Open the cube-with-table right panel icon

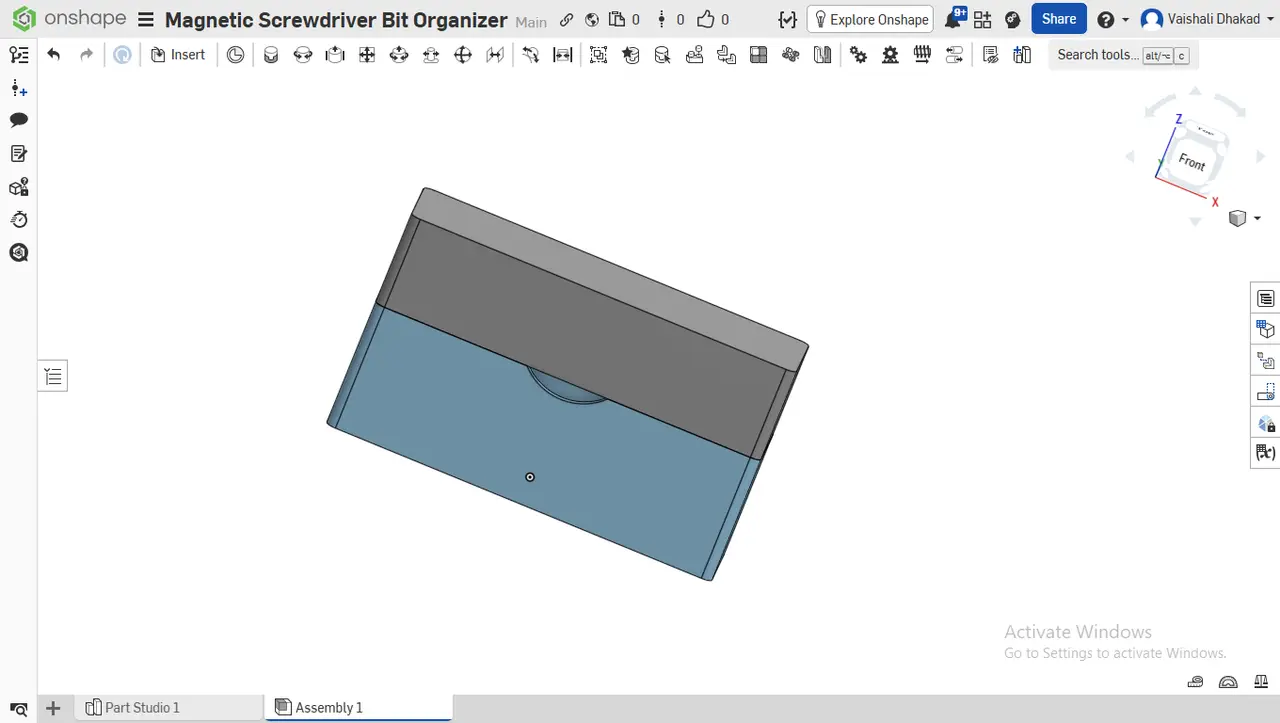pos(1266,329)
